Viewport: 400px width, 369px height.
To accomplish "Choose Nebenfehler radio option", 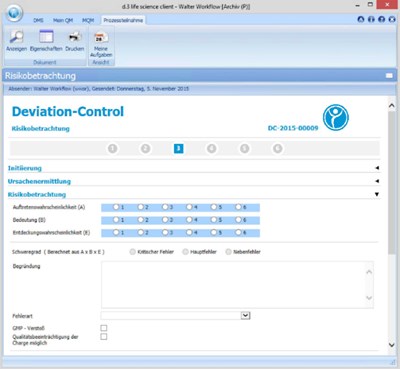I will [228, 252].
